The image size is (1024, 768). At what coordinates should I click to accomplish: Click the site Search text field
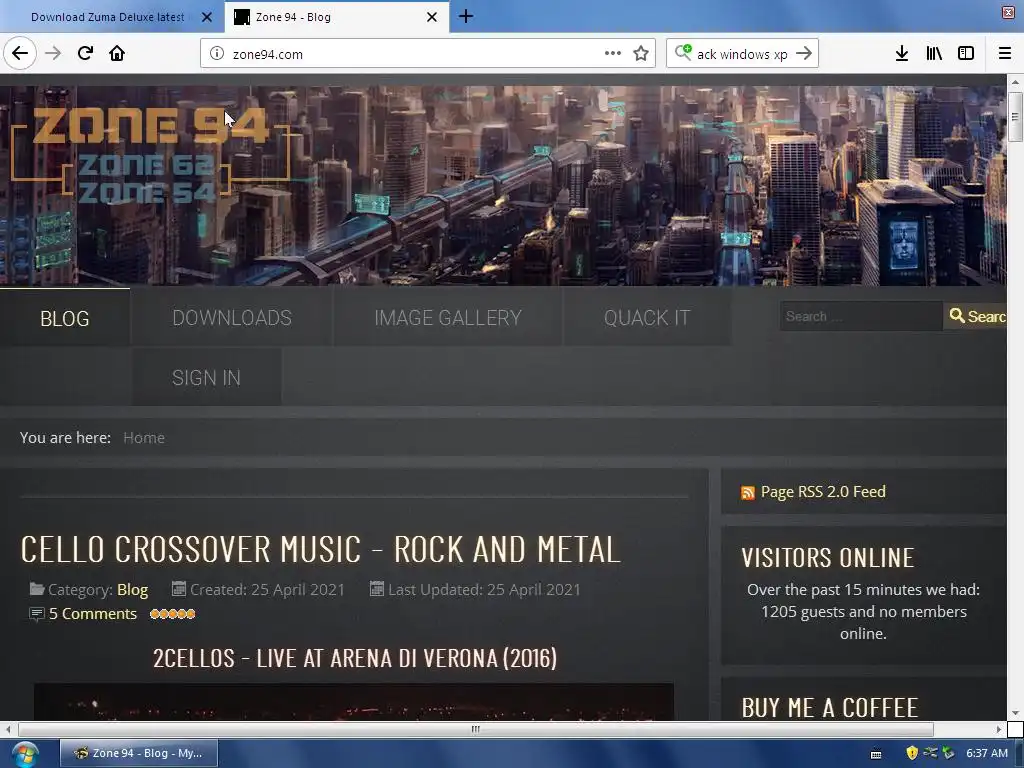click(x=861, y=316)
